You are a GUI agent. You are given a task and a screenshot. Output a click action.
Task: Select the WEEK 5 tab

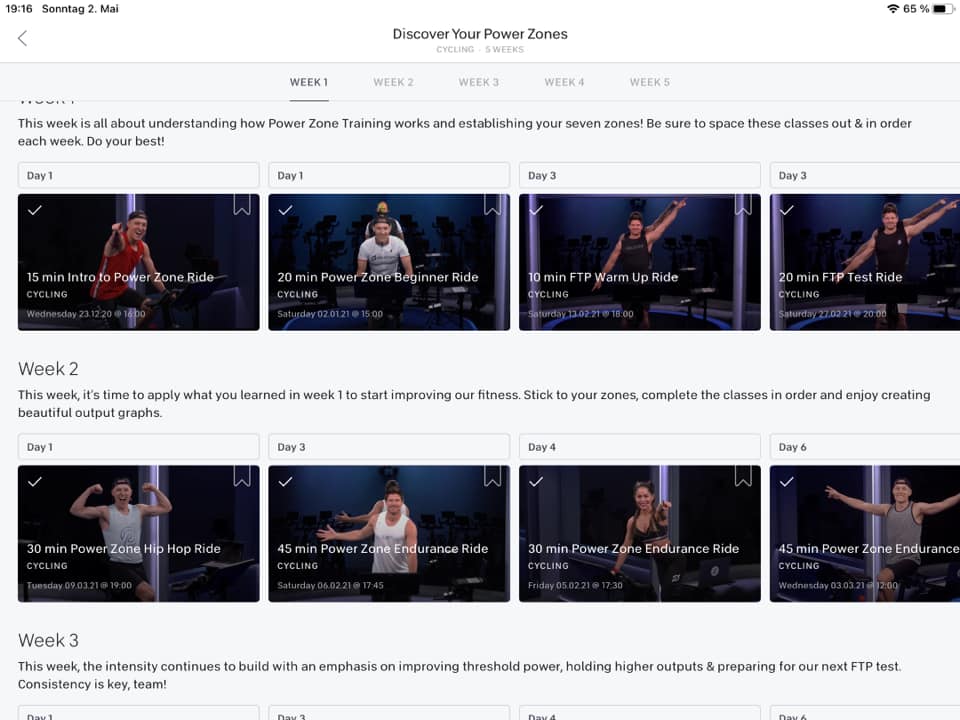(650, 82)
